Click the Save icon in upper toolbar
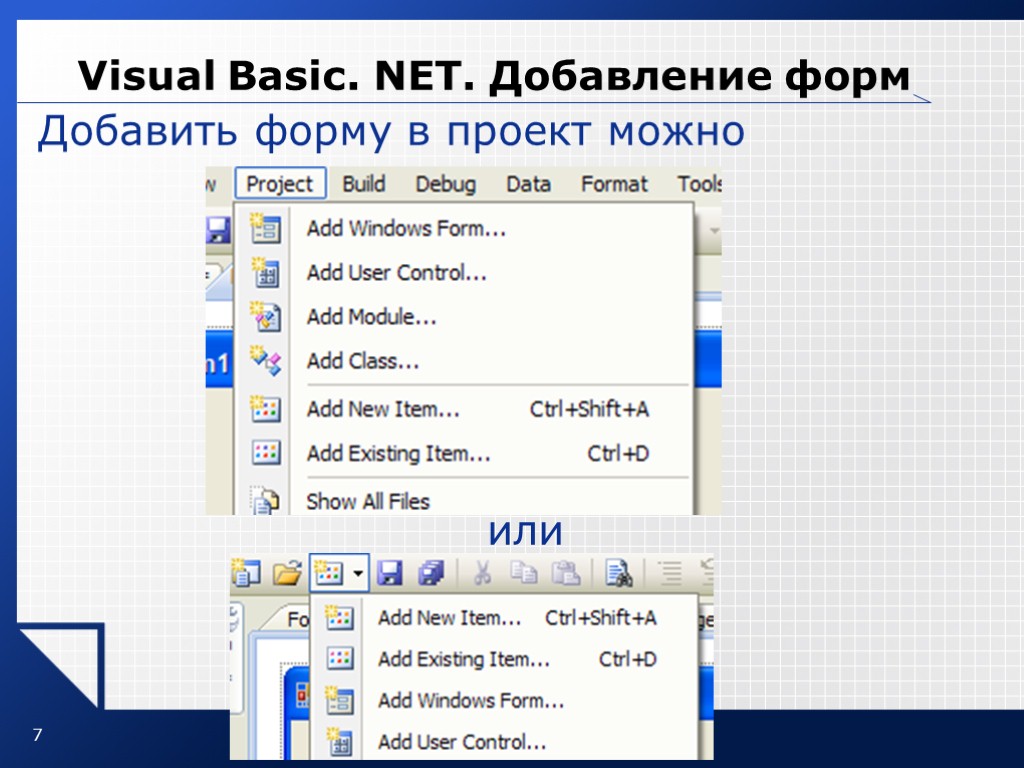 217,230
